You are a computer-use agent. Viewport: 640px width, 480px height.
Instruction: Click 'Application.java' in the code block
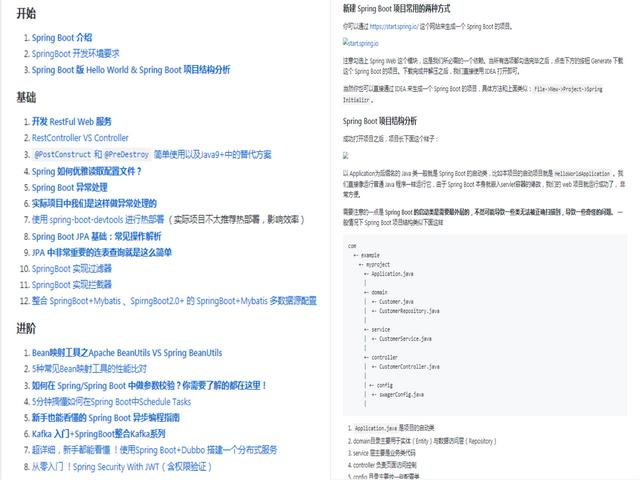coord(392,274)
